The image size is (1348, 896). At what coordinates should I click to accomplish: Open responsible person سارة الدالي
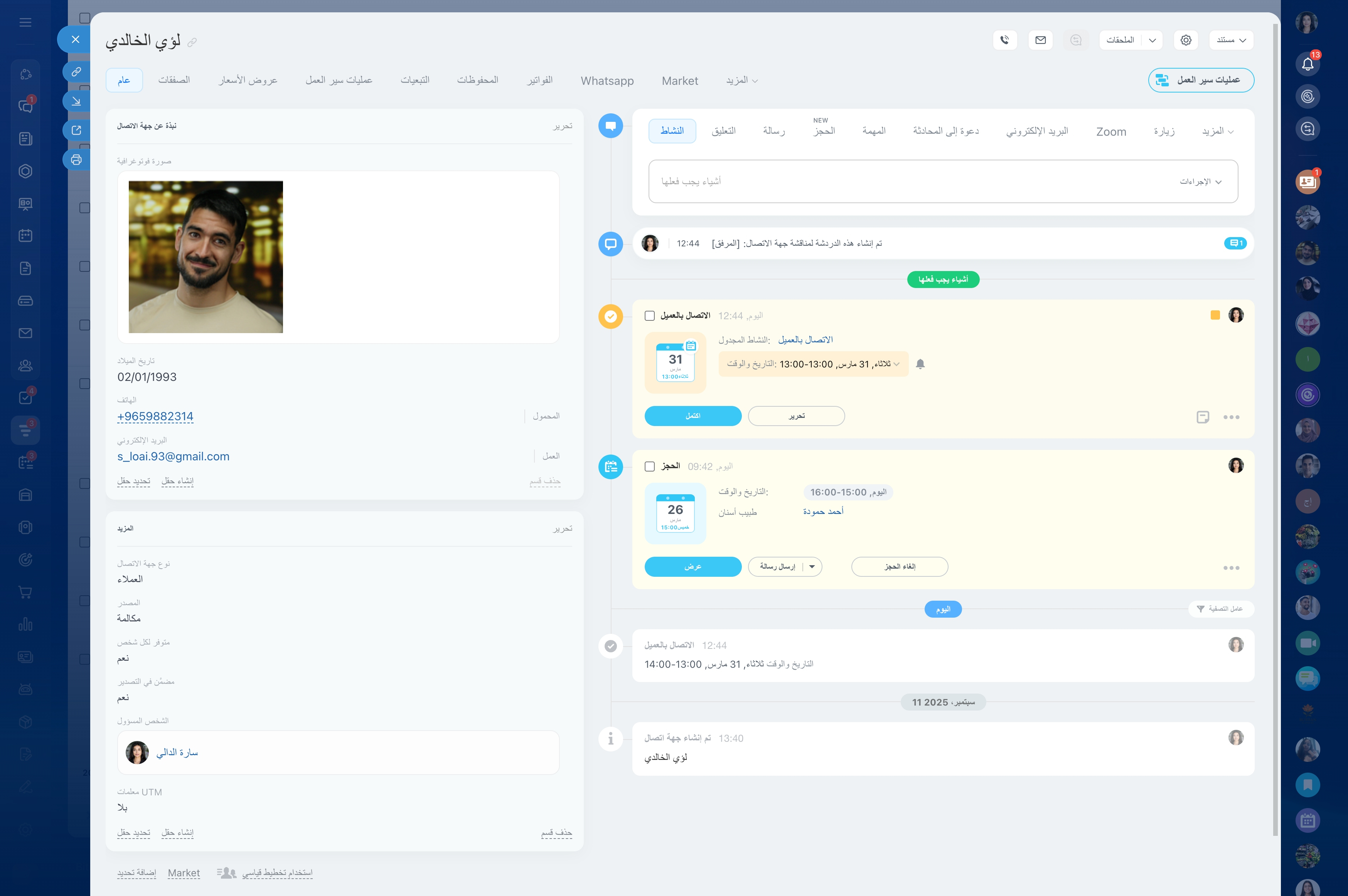pos(177,753)
